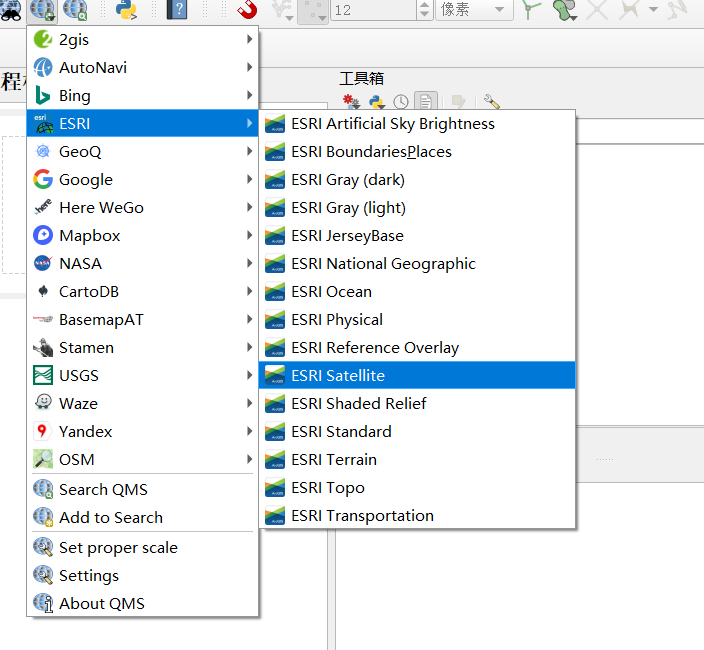Click the arrow beside 2gis
Image resolution: width=704 pixels, height=650 pixels.
[250, 40]
